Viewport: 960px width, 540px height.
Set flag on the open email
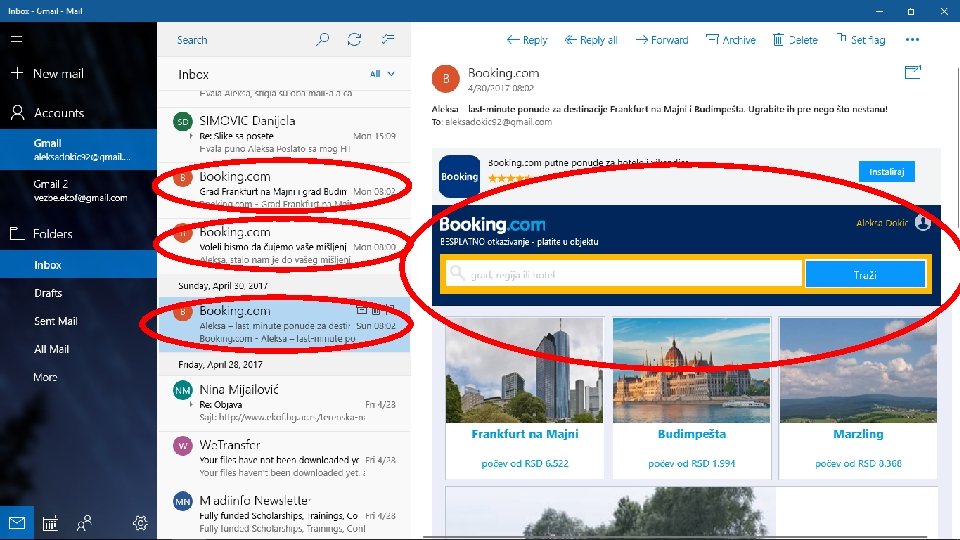860,40
